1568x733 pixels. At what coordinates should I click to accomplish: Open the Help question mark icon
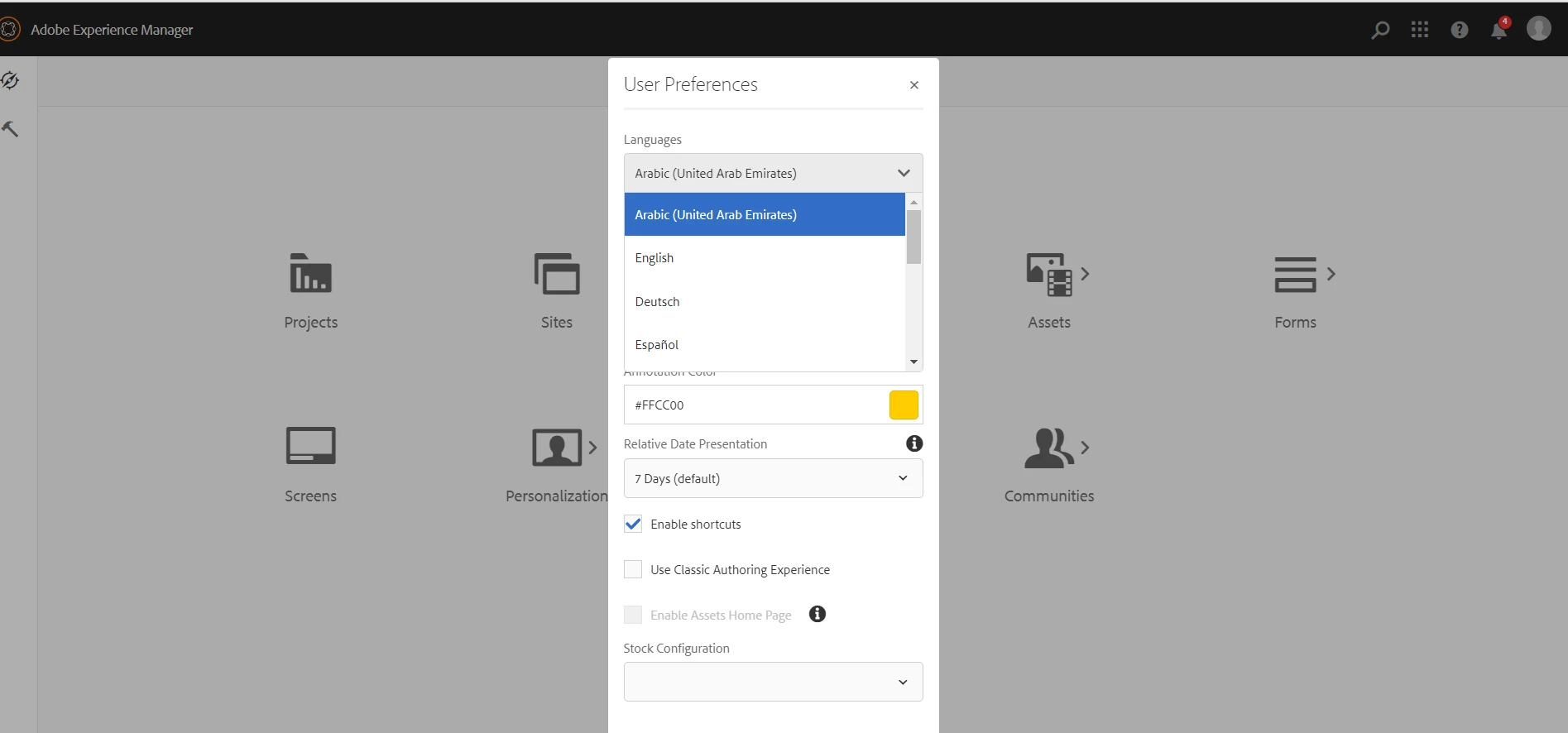click(1460, 30)
